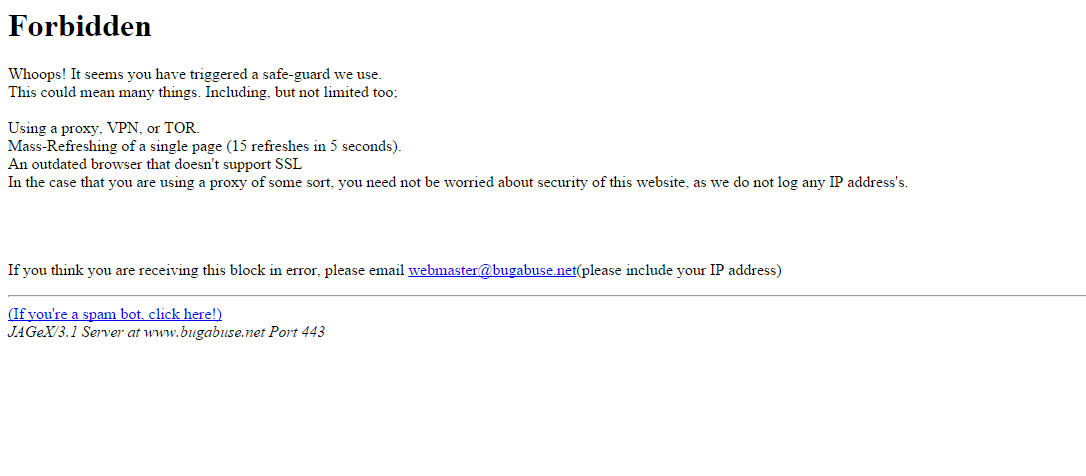Follow the spam bot "click here" link

tap(115, 314)
